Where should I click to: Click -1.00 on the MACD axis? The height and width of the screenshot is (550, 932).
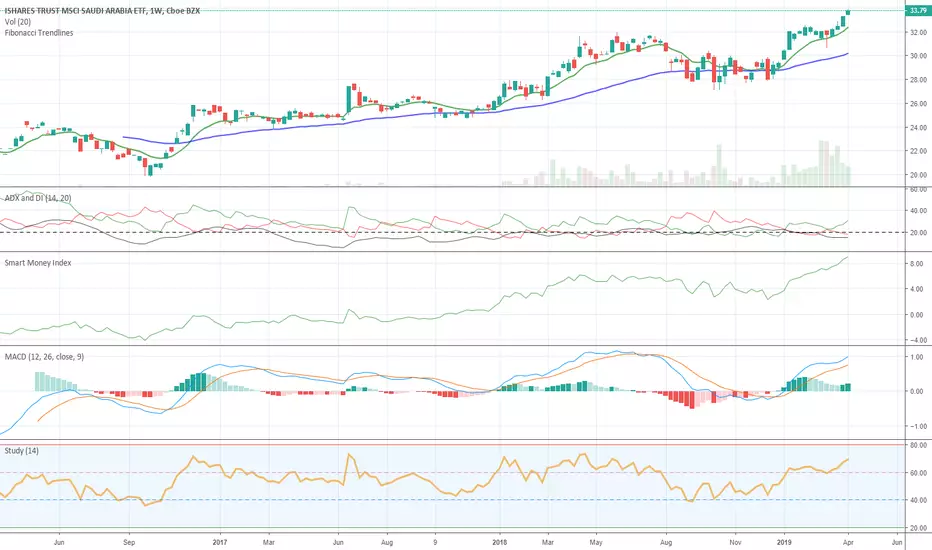click(916, 426)
